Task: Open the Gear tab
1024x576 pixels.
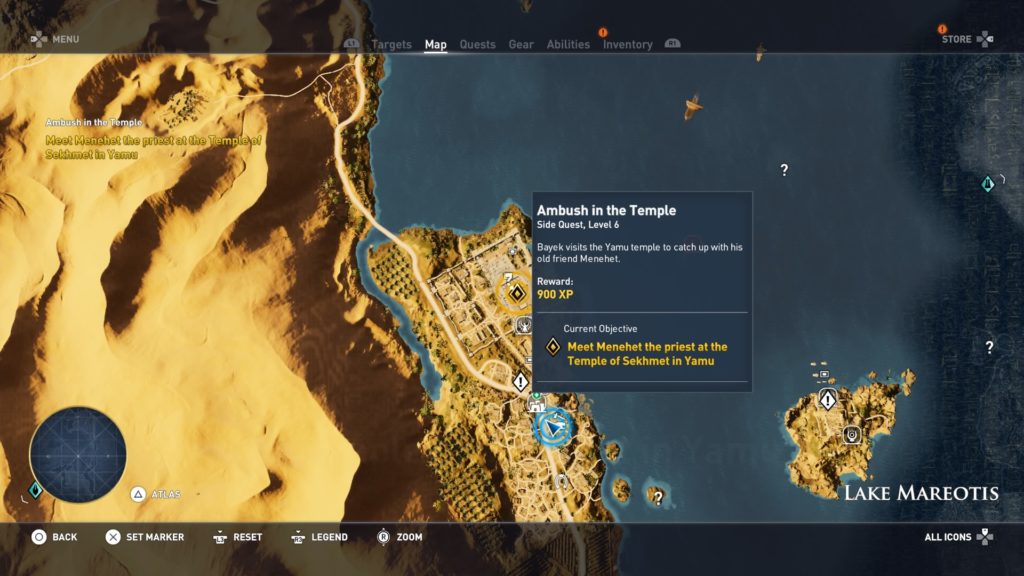Action: pos(521,44)
